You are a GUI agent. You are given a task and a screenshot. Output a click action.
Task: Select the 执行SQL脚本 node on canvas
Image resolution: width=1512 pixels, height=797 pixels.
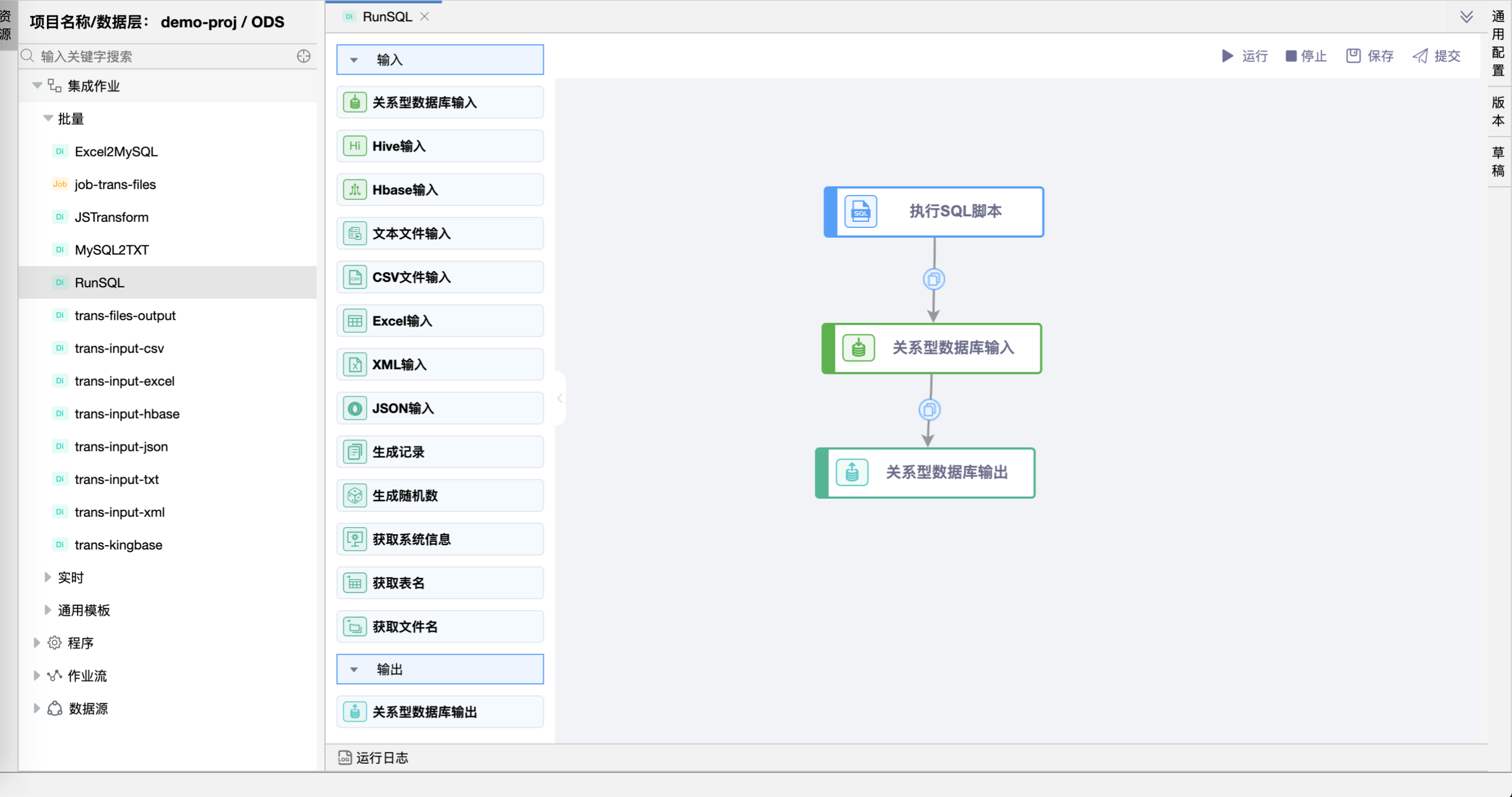[934, 212]
